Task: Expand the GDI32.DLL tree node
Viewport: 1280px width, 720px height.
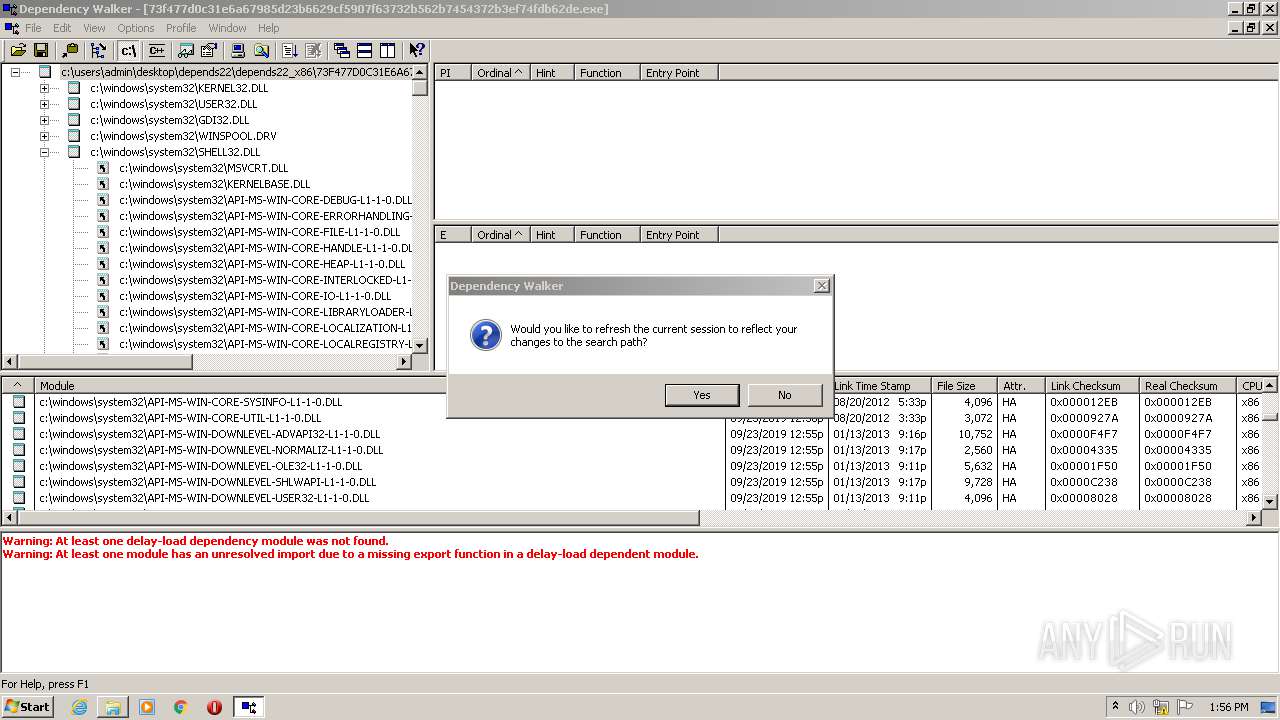Action: (45, 120)
